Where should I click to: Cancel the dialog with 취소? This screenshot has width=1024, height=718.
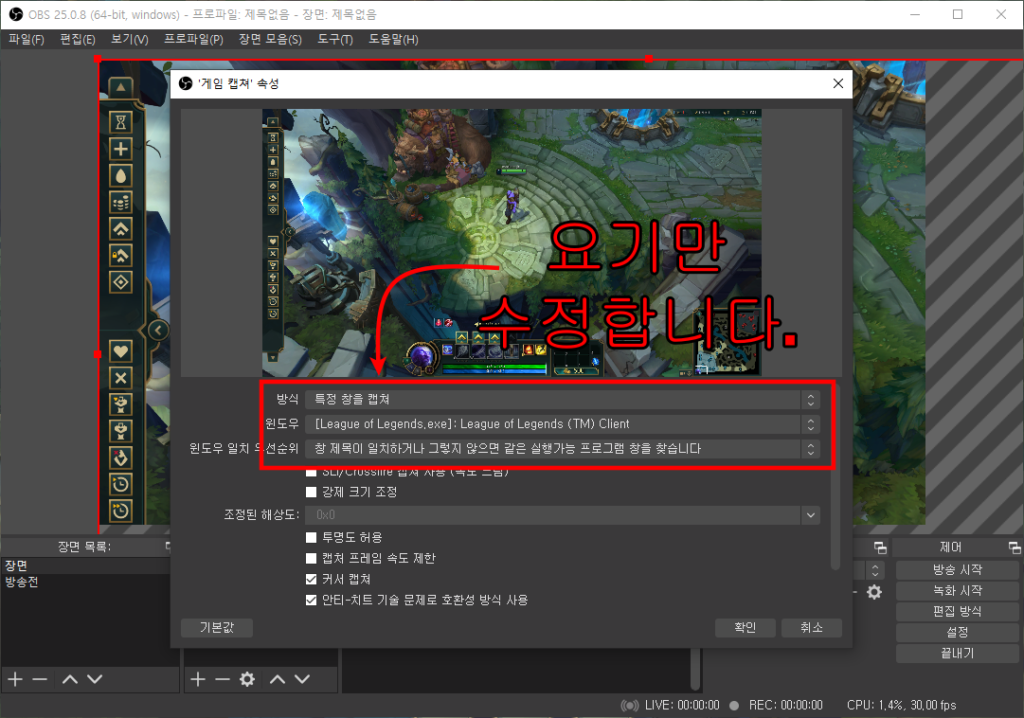(812, 628)
